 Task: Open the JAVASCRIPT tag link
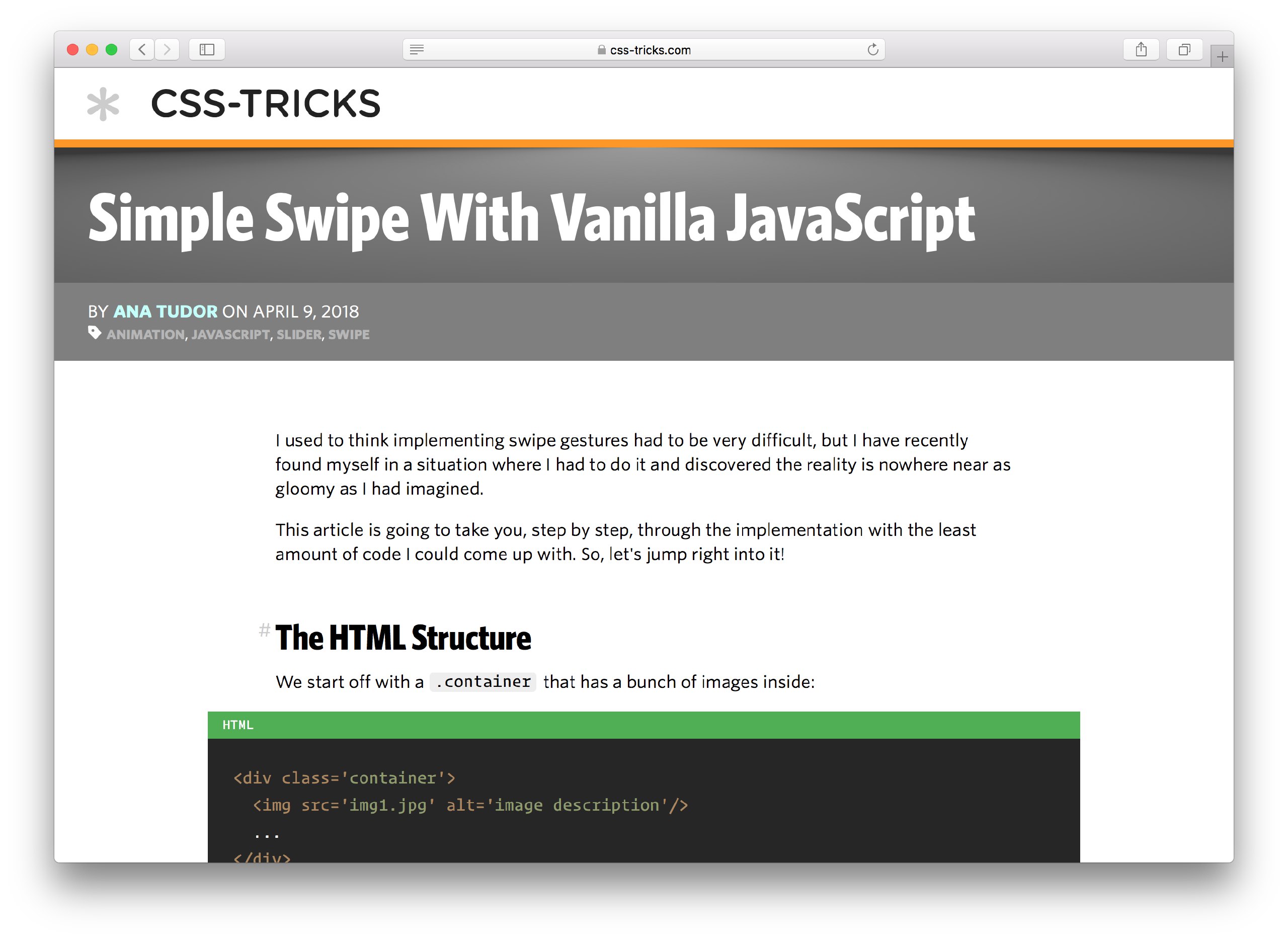pyautogui.click(x=230, y=335)
